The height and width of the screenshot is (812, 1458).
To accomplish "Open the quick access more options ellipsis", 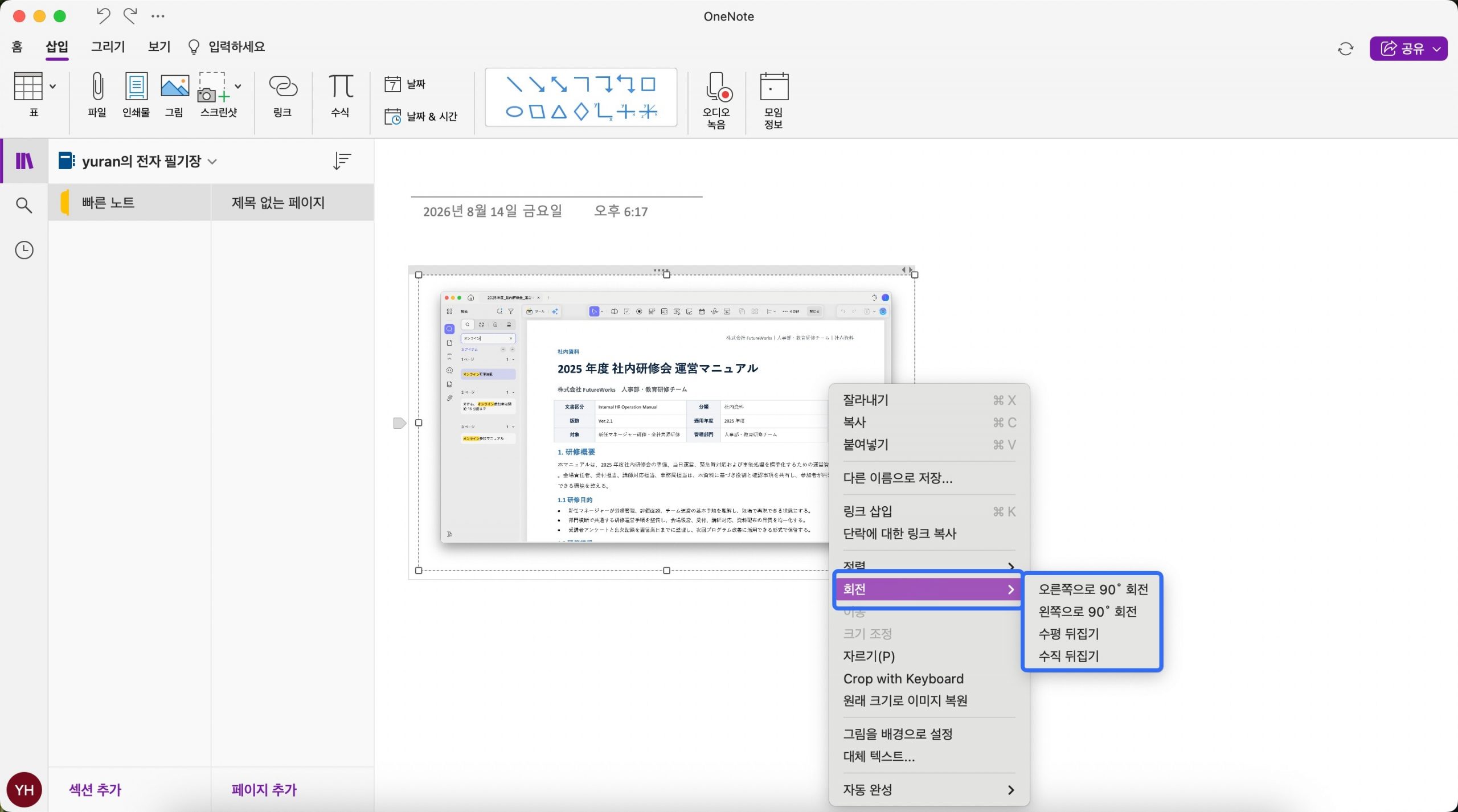I will [158, 16].
